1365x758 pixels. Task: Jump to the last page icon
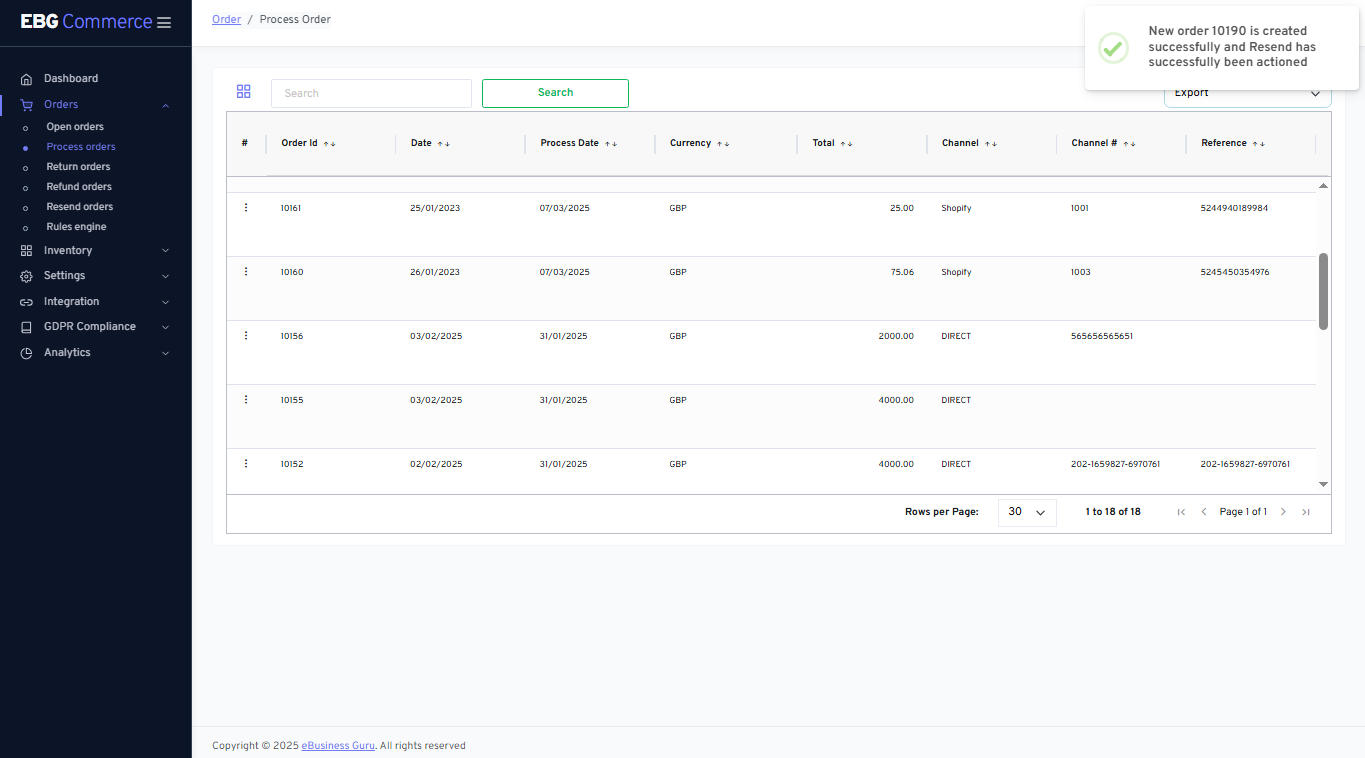[x=1306, y=512]
